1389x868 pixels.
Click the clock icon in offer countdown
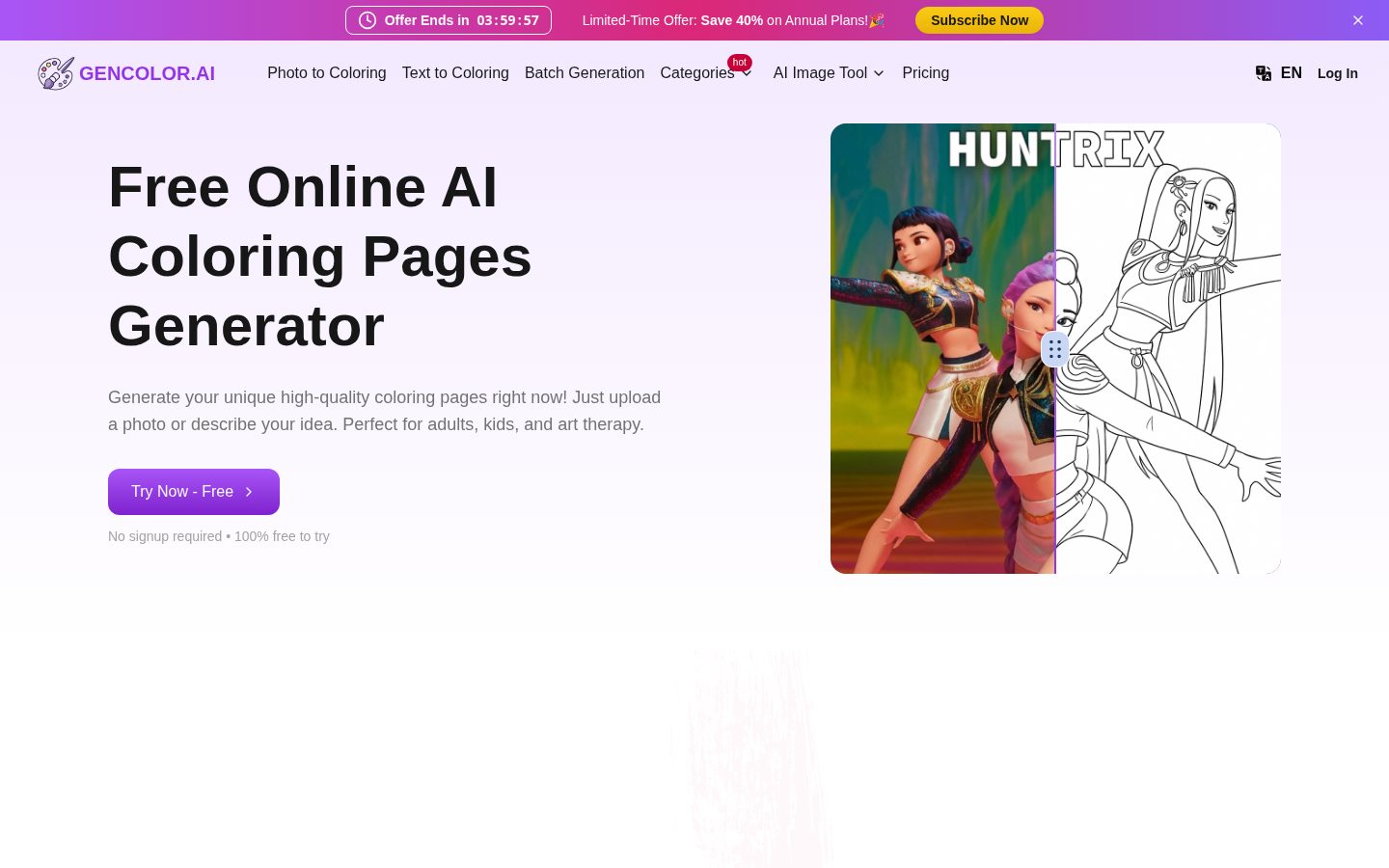[368, 20]
